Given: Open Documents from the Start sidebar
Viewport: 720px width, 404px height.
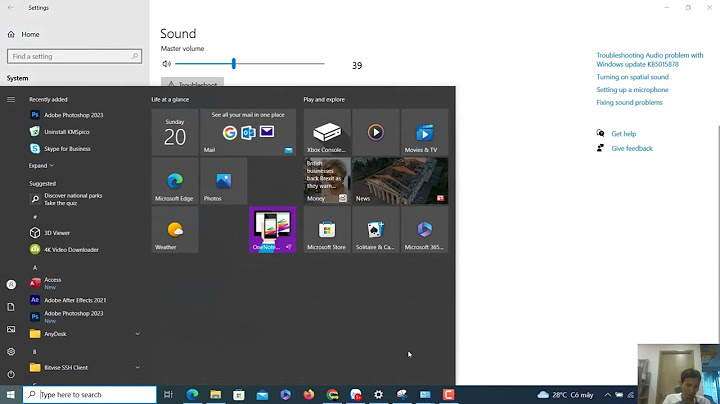Looking at the screenshot, I should [x=11, y=307].
